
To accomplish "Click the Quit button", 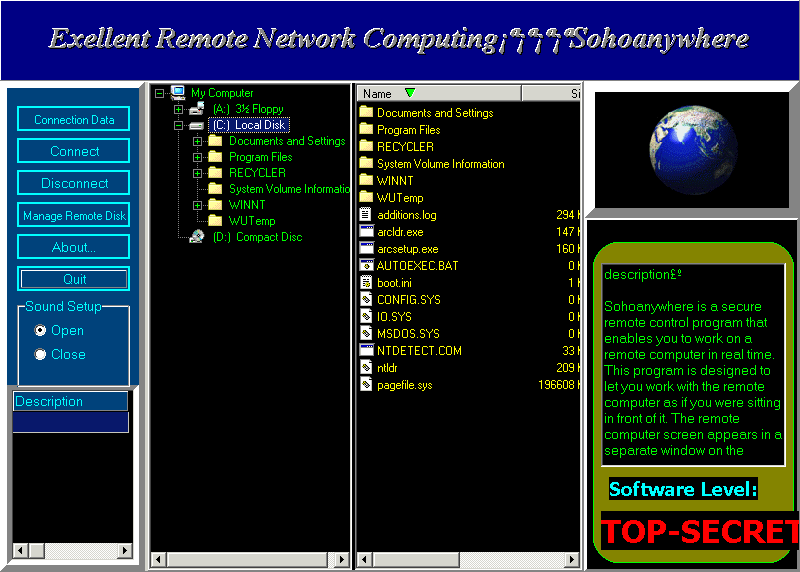I will tap(74, 279).
